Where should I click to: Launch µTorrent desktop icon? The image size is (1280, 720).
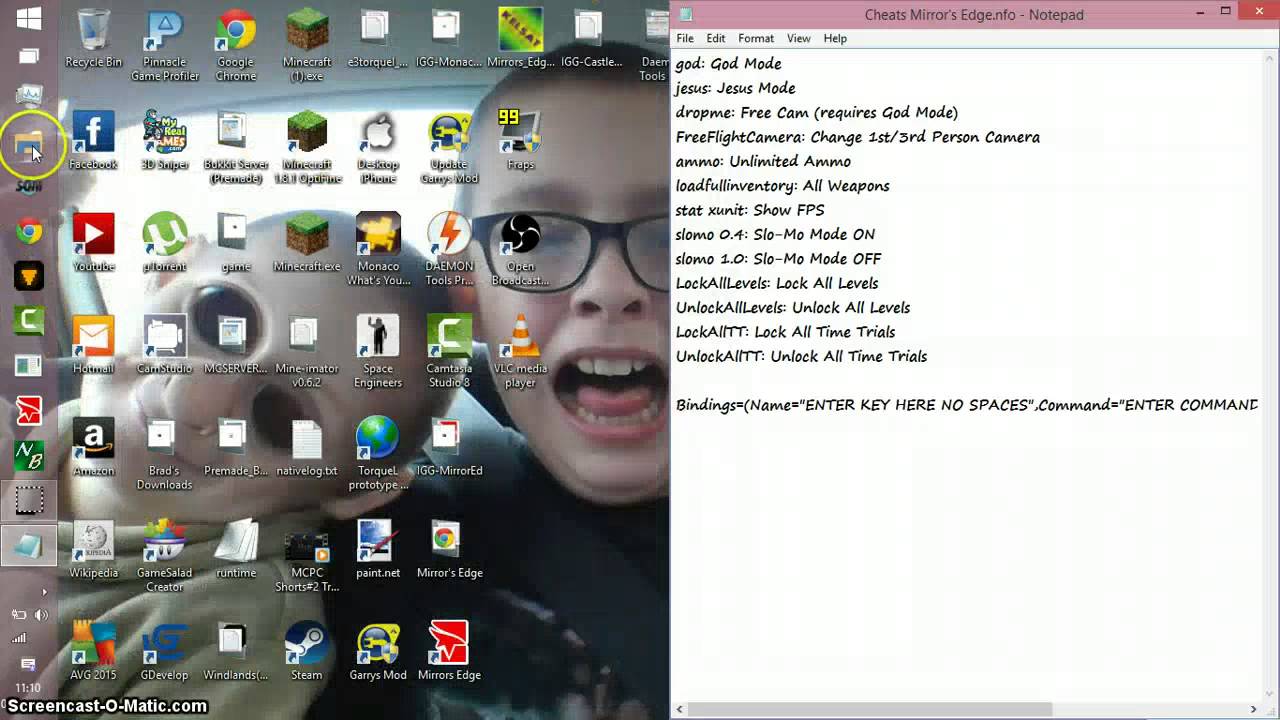[x=165, y=242]
